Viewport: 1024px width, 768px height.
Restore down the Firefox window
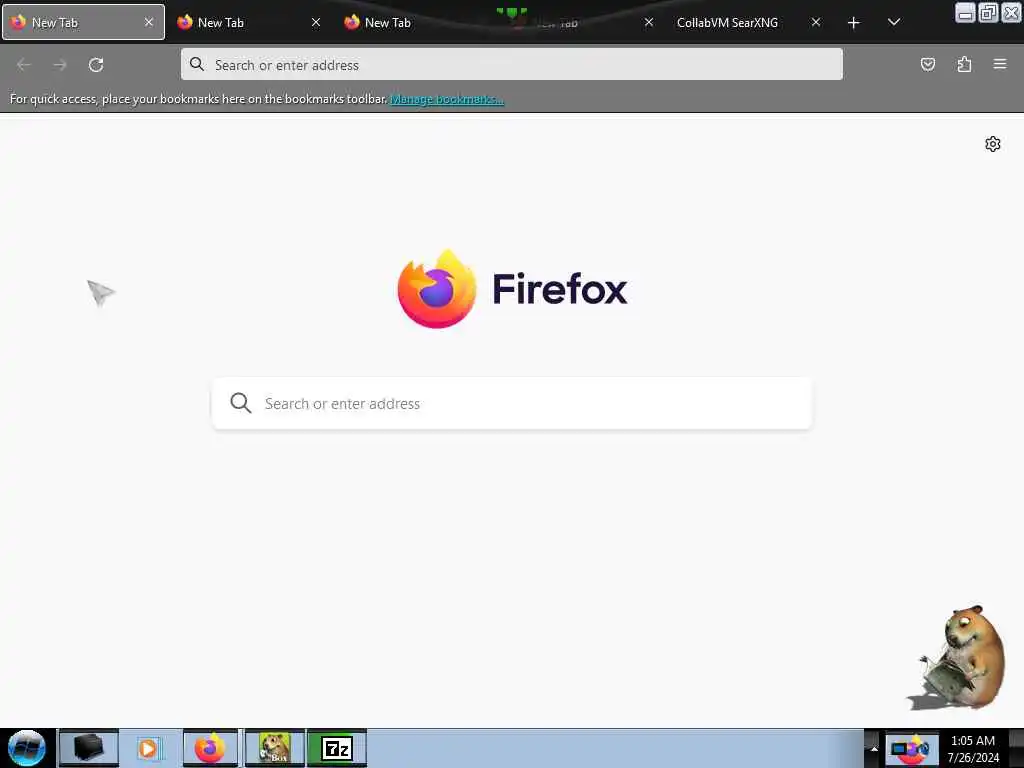coord(988,12)
